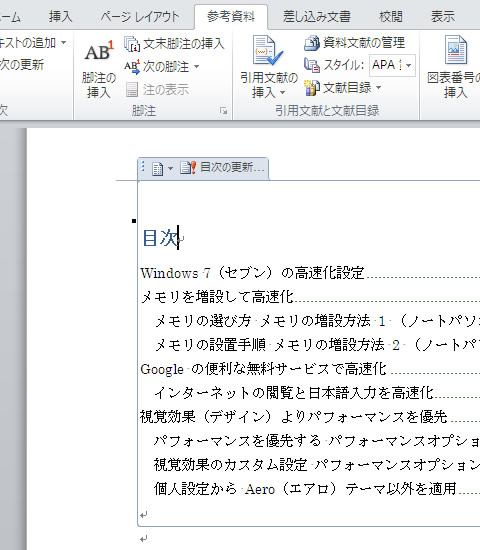Click TOC entry 視覚効果のカスタム設定
This screenshot has width=480, height=550.
pos(231,464)
